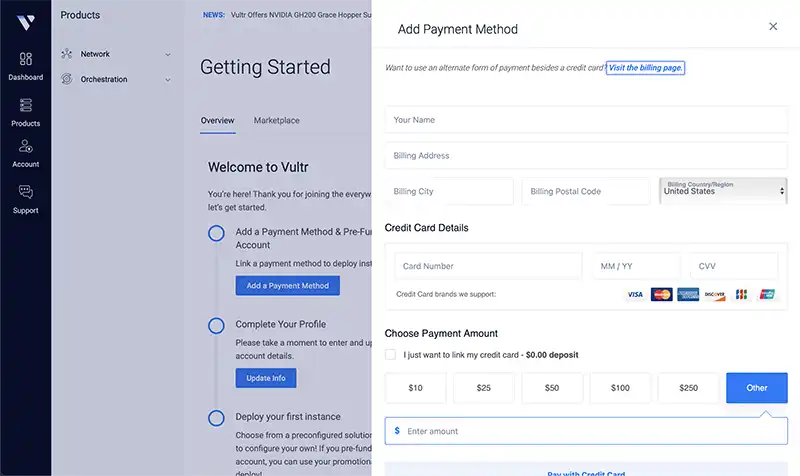This screenshot has height=476, width=800.
Task: Focus the Your Name field
Action: (586, 120)
